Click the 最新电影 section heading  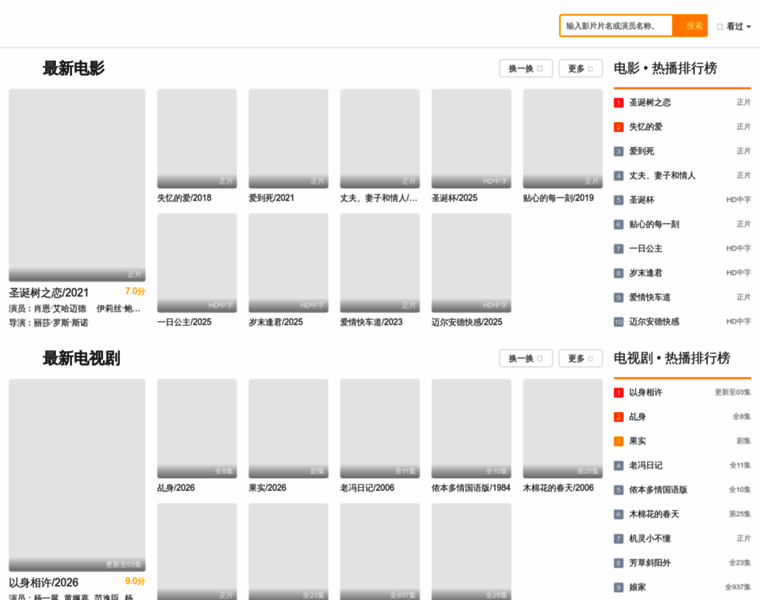coord(74,68)
